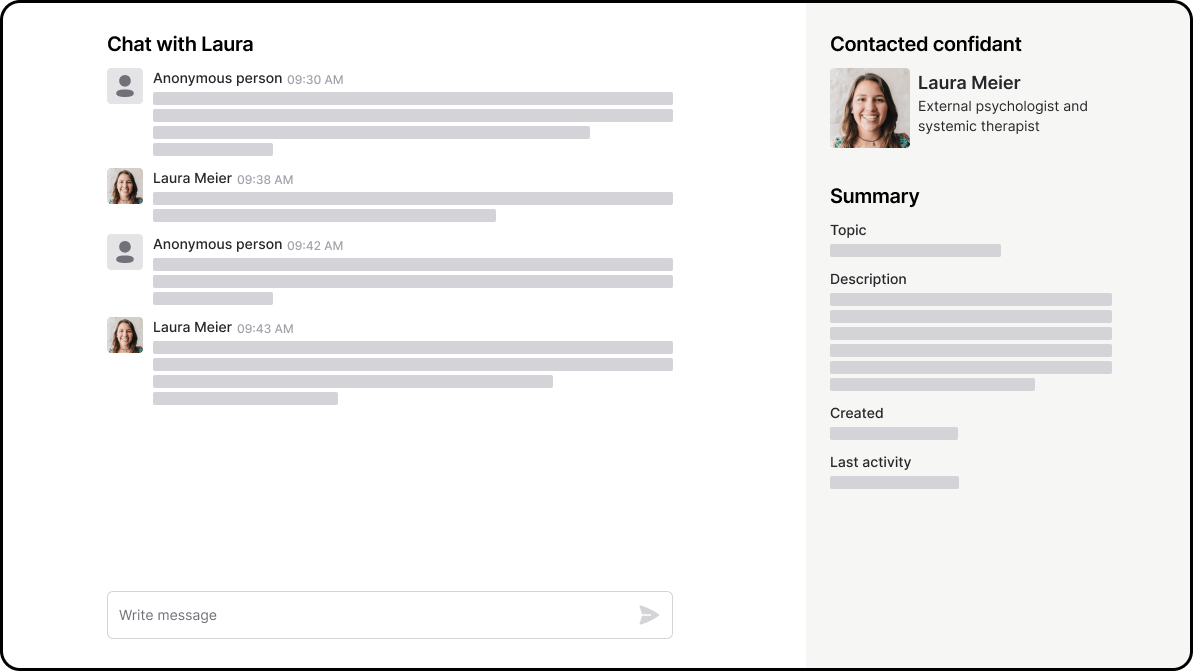This screenshot has height=671, width=1193.
Task: Click inside the Write message field
Action: click(300, 615)
